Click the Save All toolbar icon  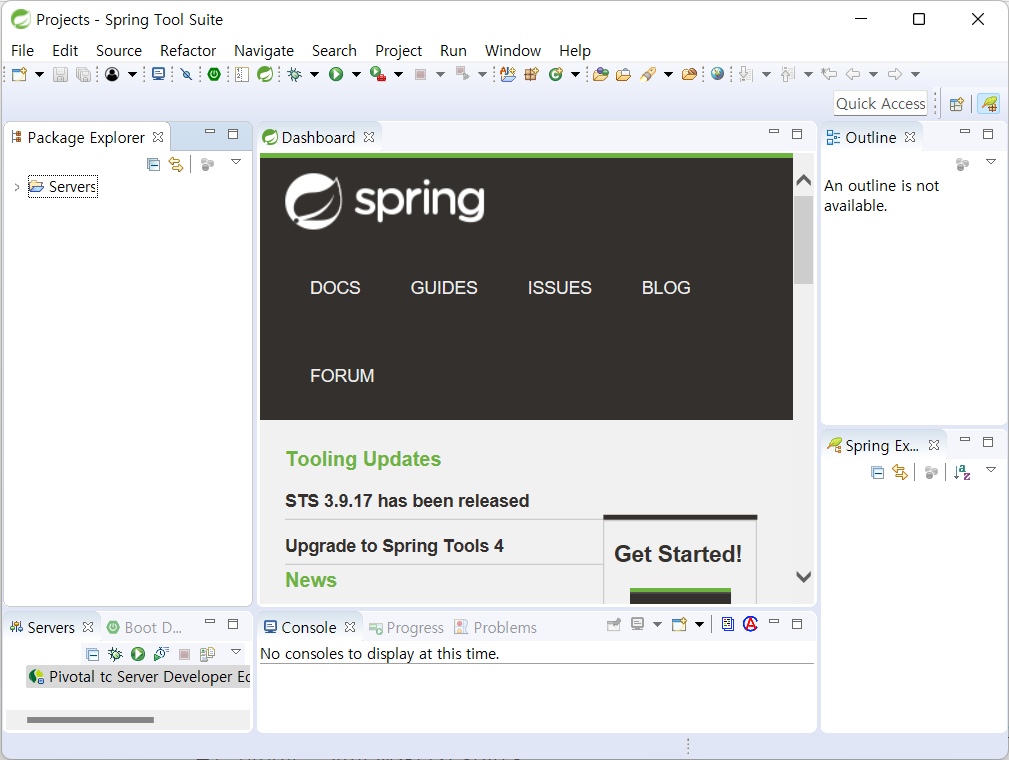(84, 74)
